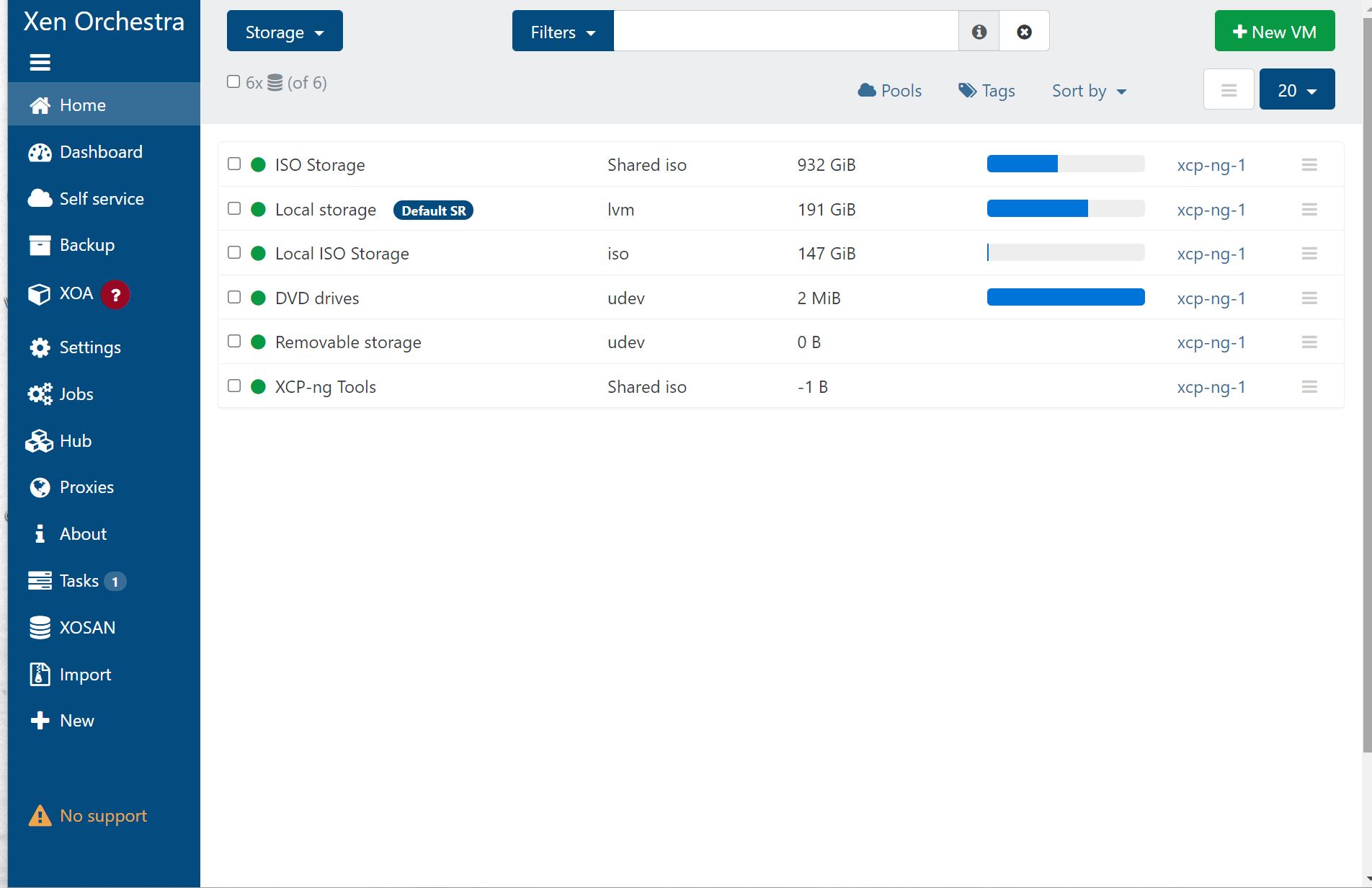Click the No support warning triangle
Viewport: 1372px width, 888px height.
[x=40, y=816]
